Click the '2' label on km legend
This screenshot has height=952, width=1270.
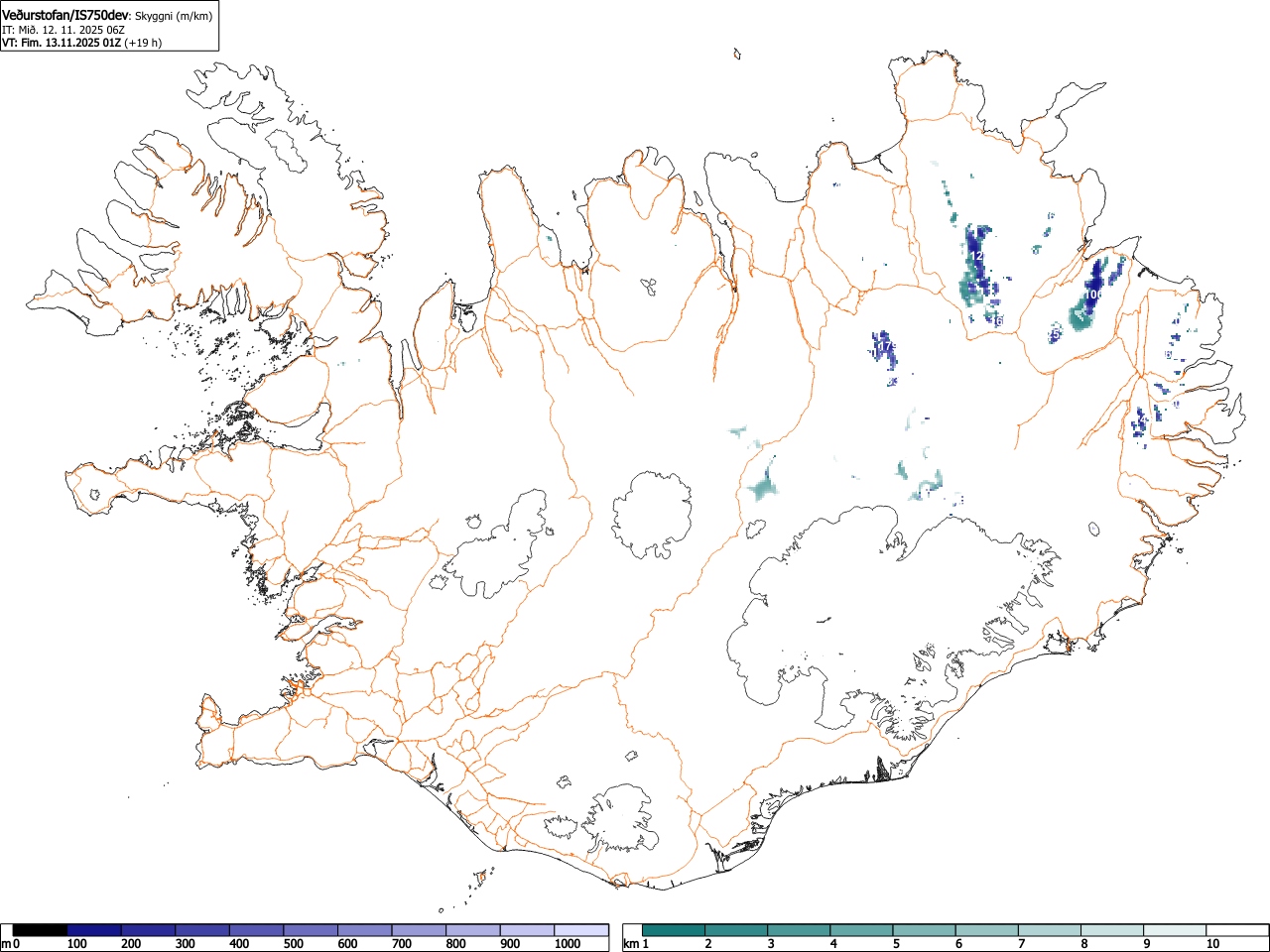[x=707, y=944]
